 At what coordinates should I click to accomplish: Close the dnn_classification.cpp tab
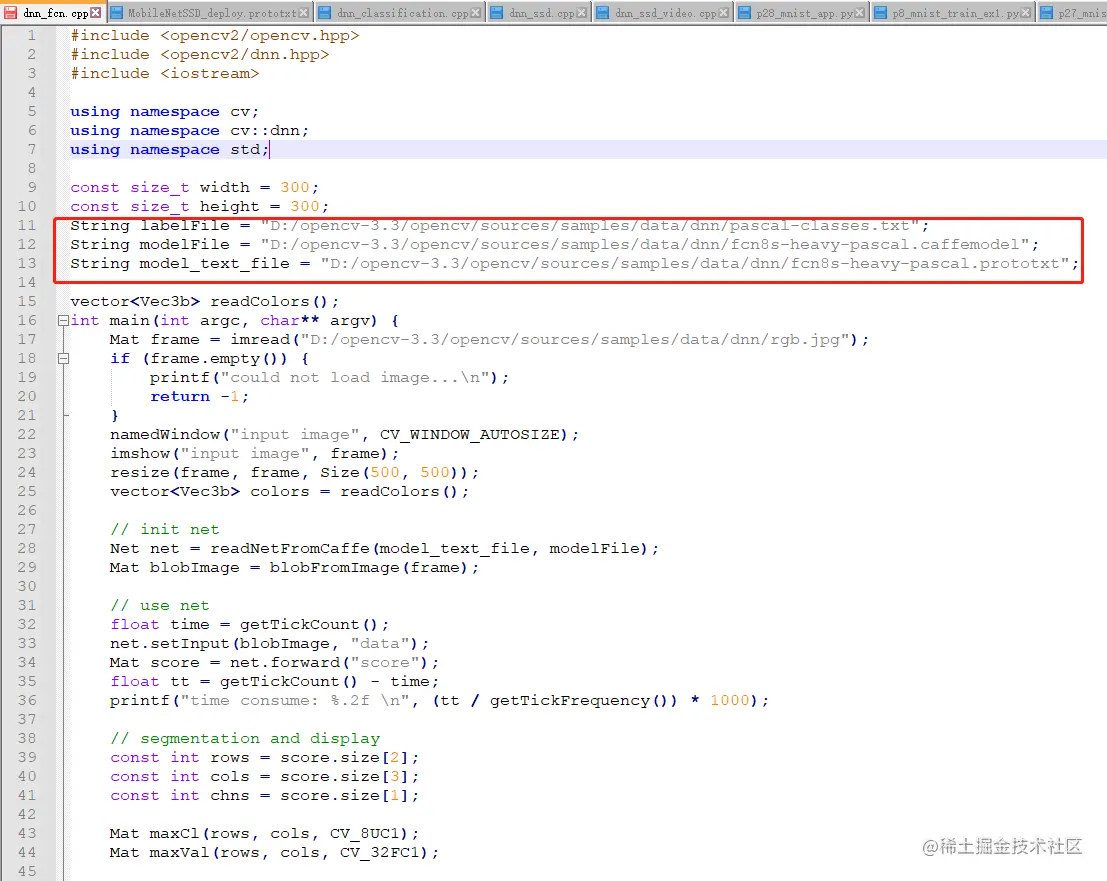[x=476, y=13]
